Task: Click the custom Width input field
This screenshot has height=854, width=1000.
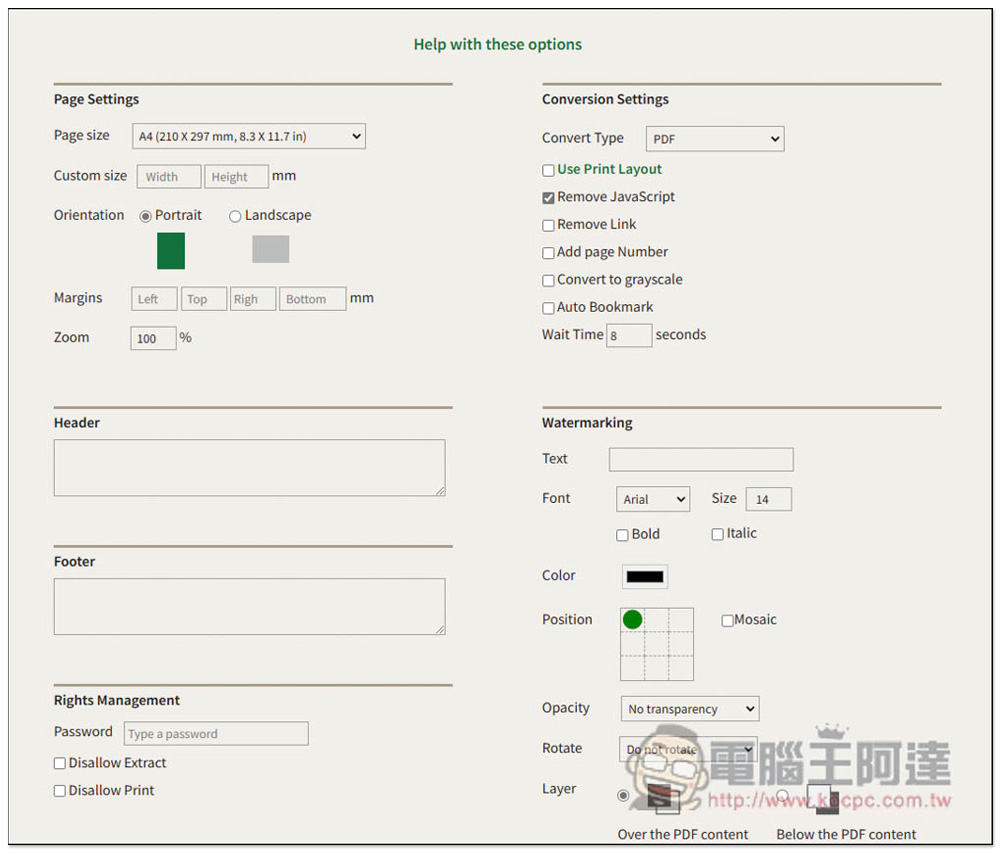Action: pos(169,177)
